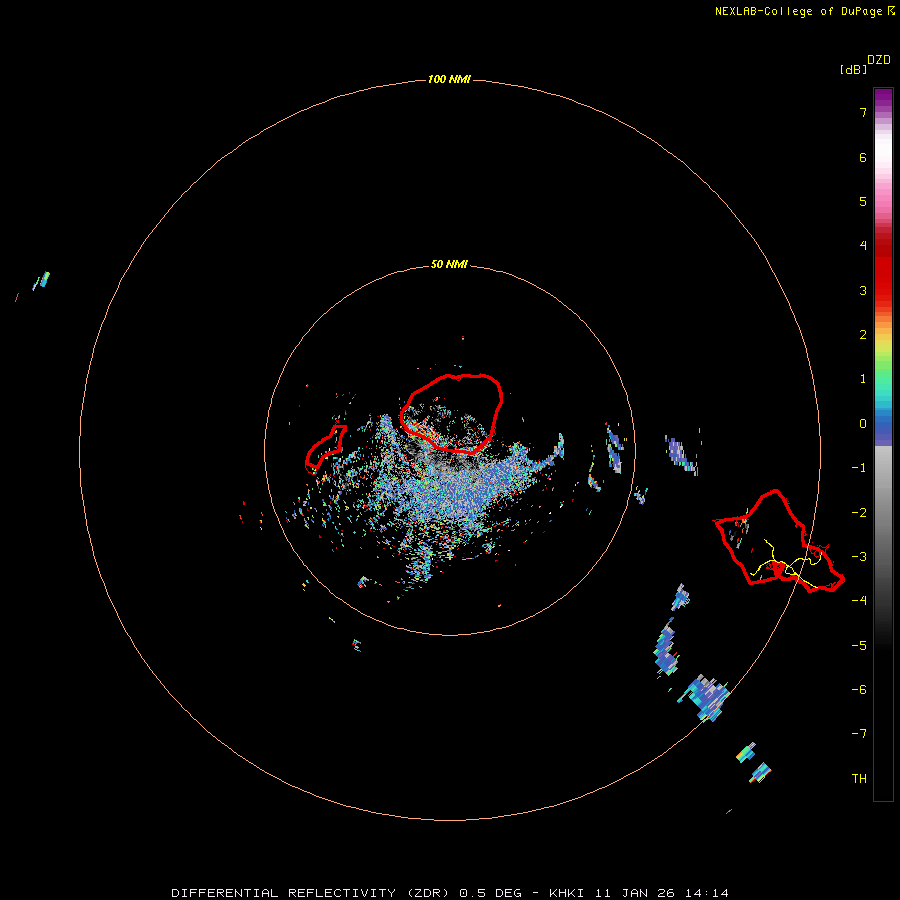Click the 100 NMI range ring label
900x900 pixels.
pyautogui.click(x=449, y=79)
